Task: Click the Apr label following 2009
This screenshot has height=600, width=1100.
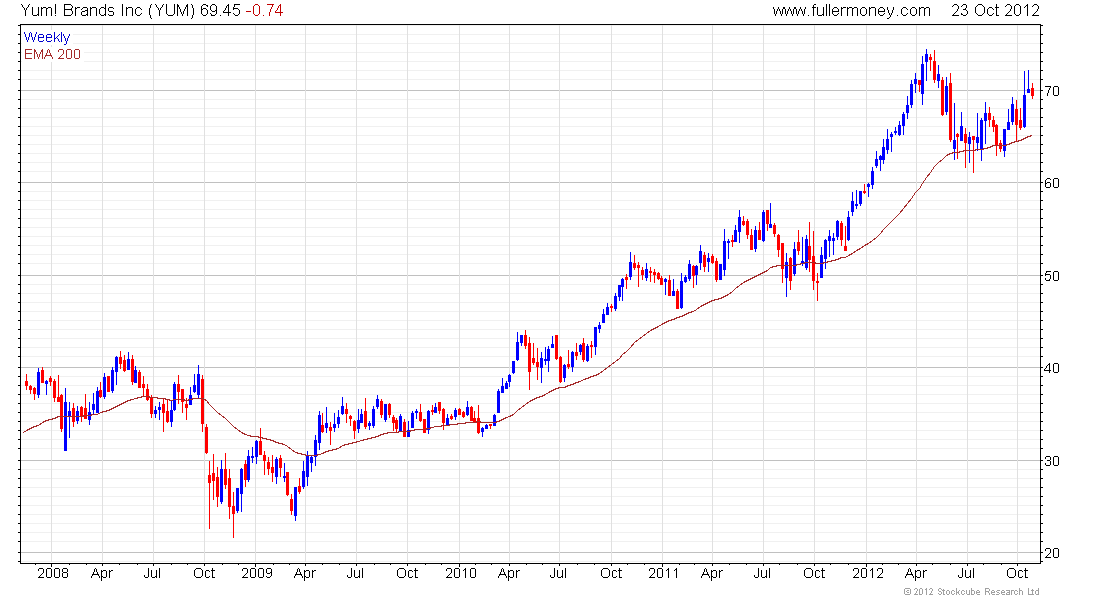Action: 304,573
